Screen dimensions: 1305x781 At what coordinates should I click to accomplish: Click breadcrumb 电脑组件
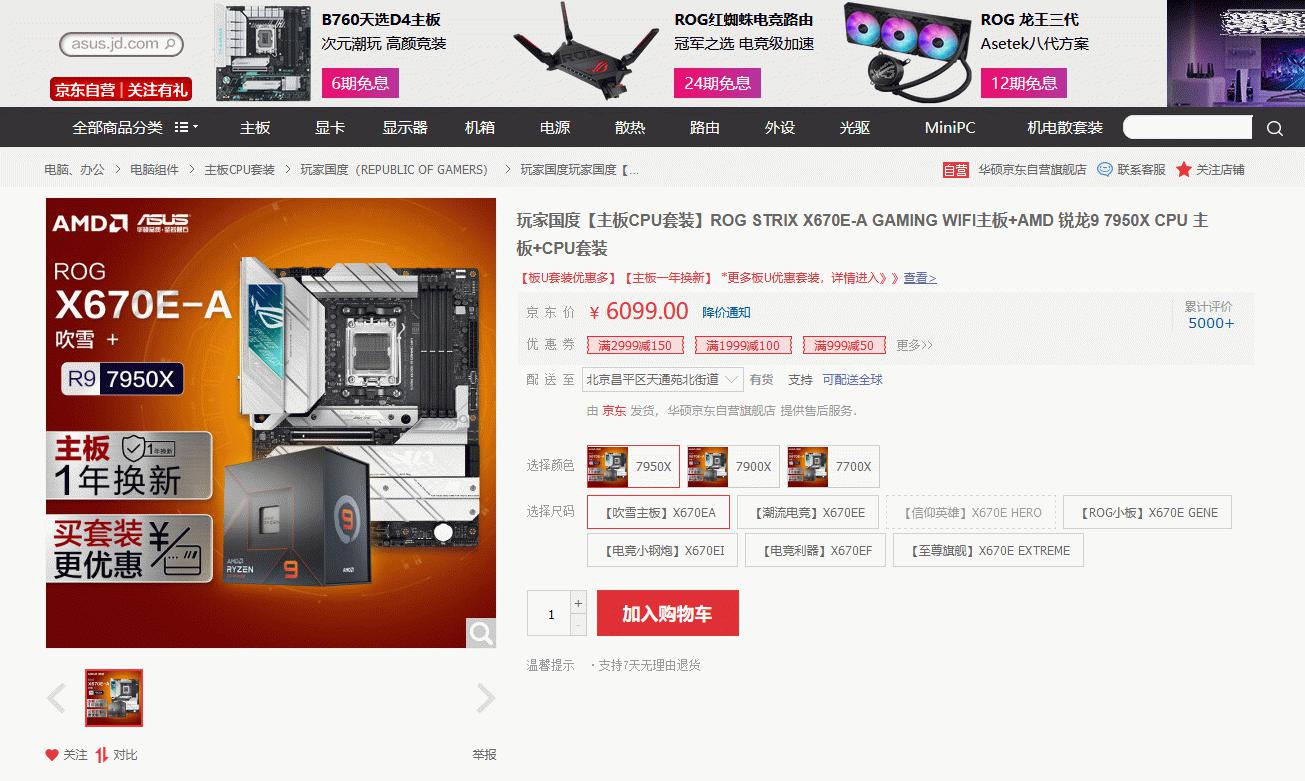coord(154,170)
